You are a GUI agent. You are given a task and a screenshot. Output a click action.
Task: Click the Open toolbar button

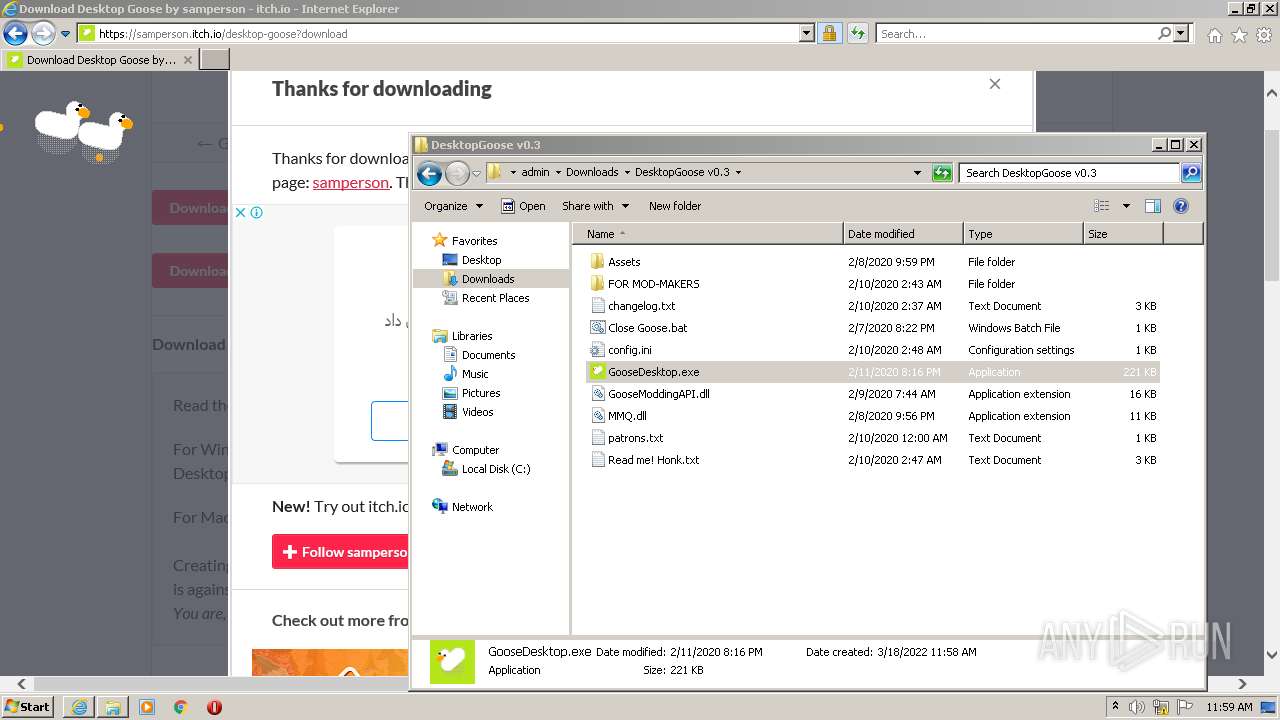pos(523,206)
